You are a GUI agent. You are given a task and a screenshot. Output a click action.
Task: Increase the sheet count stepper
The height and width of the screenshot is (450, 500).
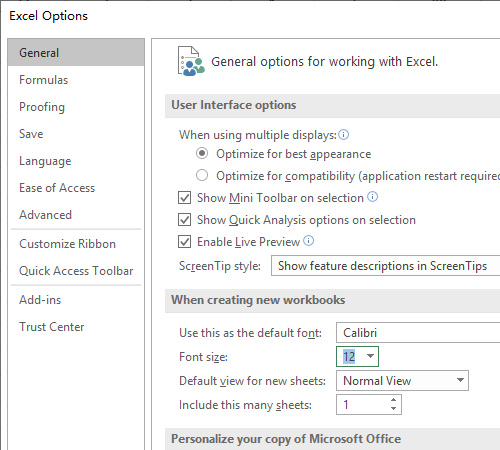pos(394,400)
